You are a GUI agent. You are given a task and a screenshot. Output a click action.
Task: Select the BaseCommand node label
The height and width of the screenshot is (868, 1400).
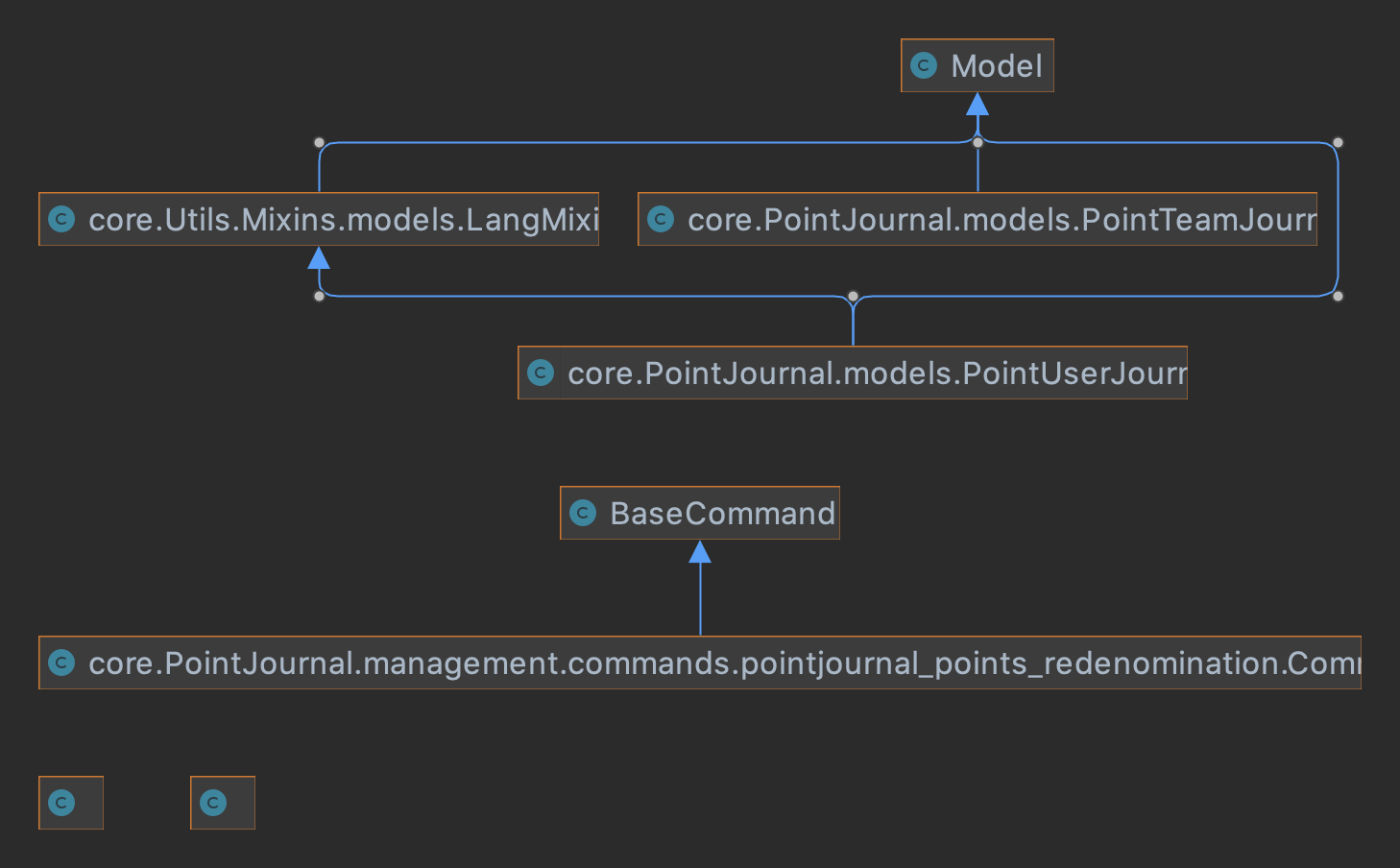coord(722,514)
